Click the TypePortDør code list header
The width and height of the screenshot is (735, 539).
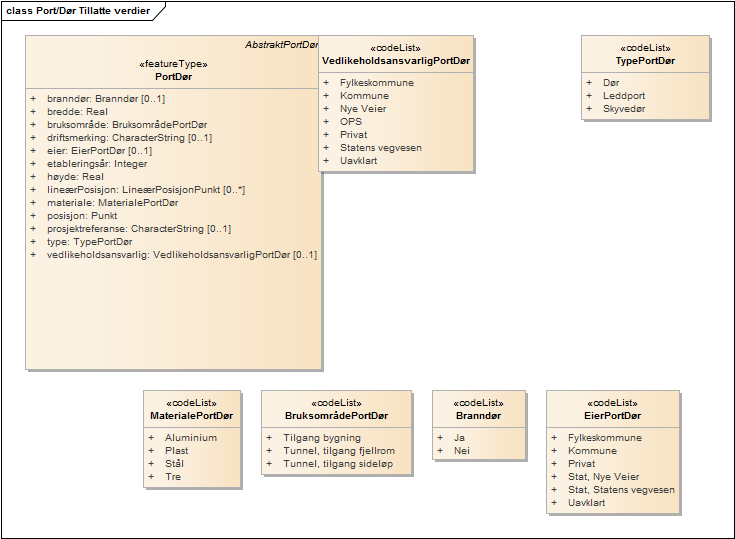pyautogui.click(x=645, y=61)
